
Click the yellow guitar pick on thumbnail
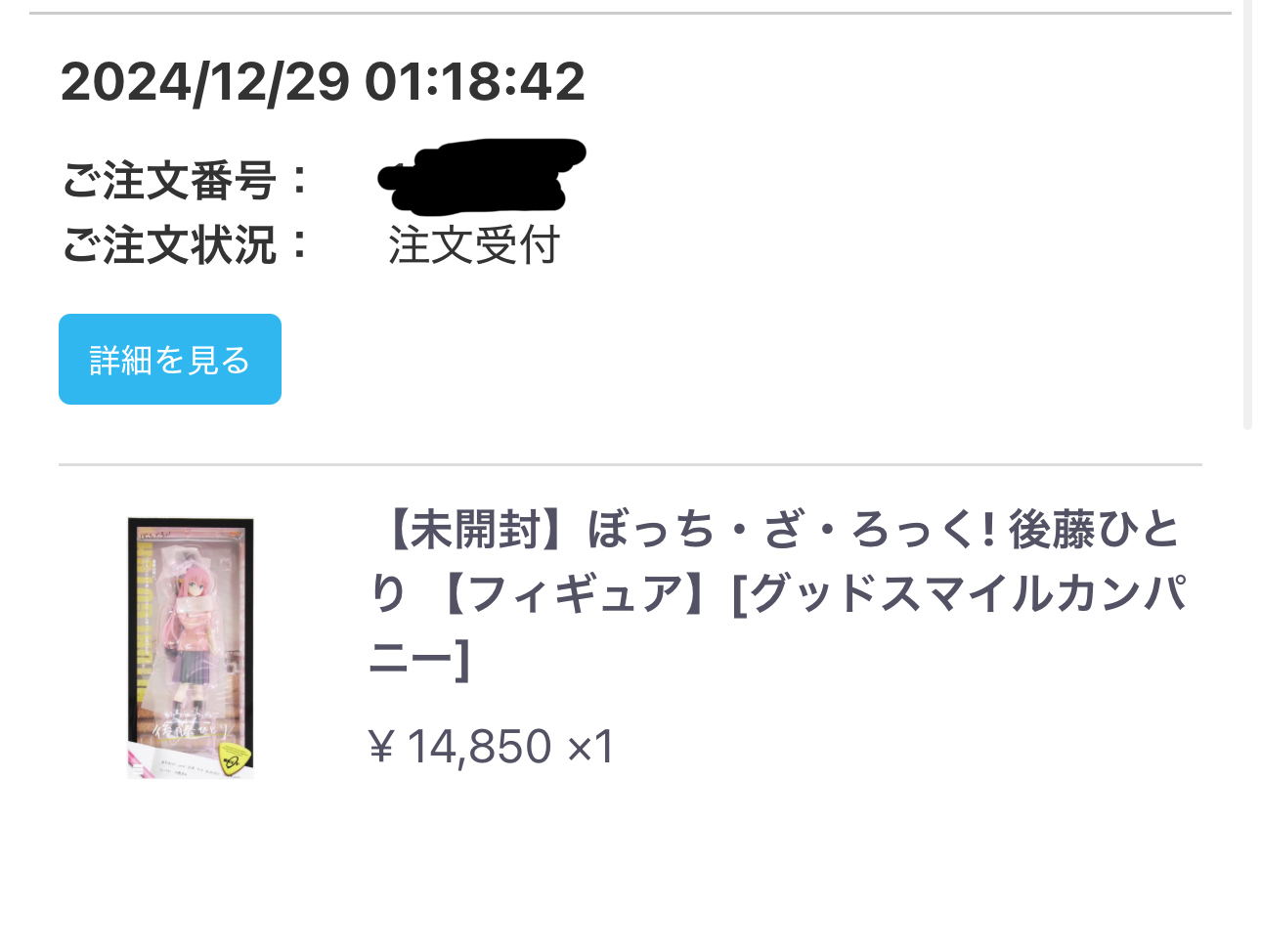233,757
